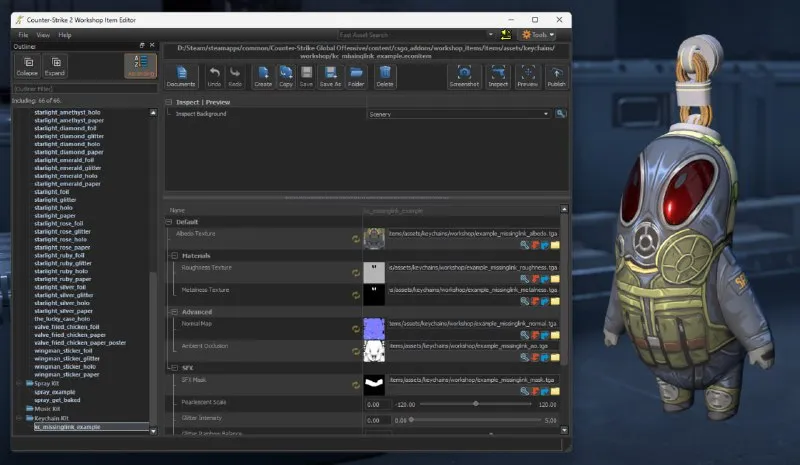Image resolution: width=800 pixels, height=465 pixels.
Task: Click magnifier icon for Normal Map
Action: (524, 335)
